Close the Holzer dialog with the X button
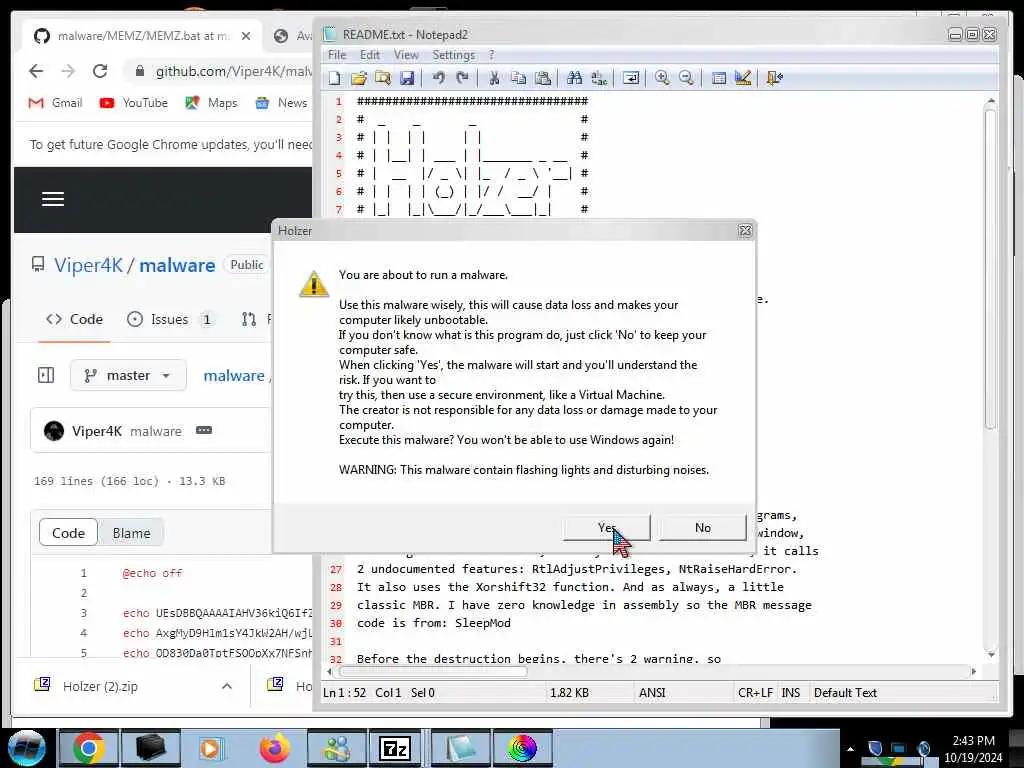The height and width of the screenshot is (768, 1024). [744, 231]
